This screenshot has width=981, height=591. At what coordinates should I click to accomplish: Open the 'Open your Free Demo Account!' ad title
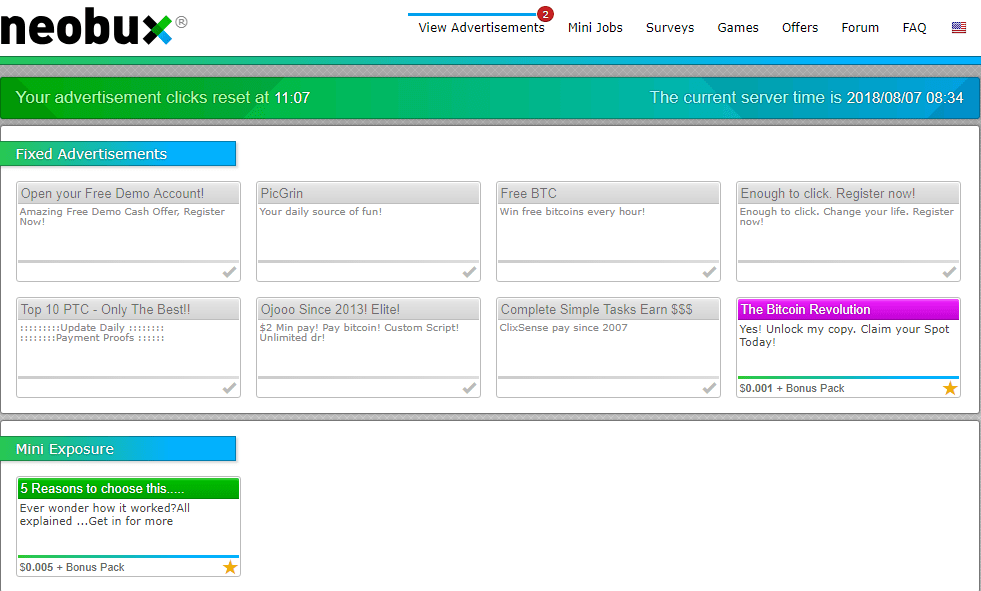tap(113, 193)
